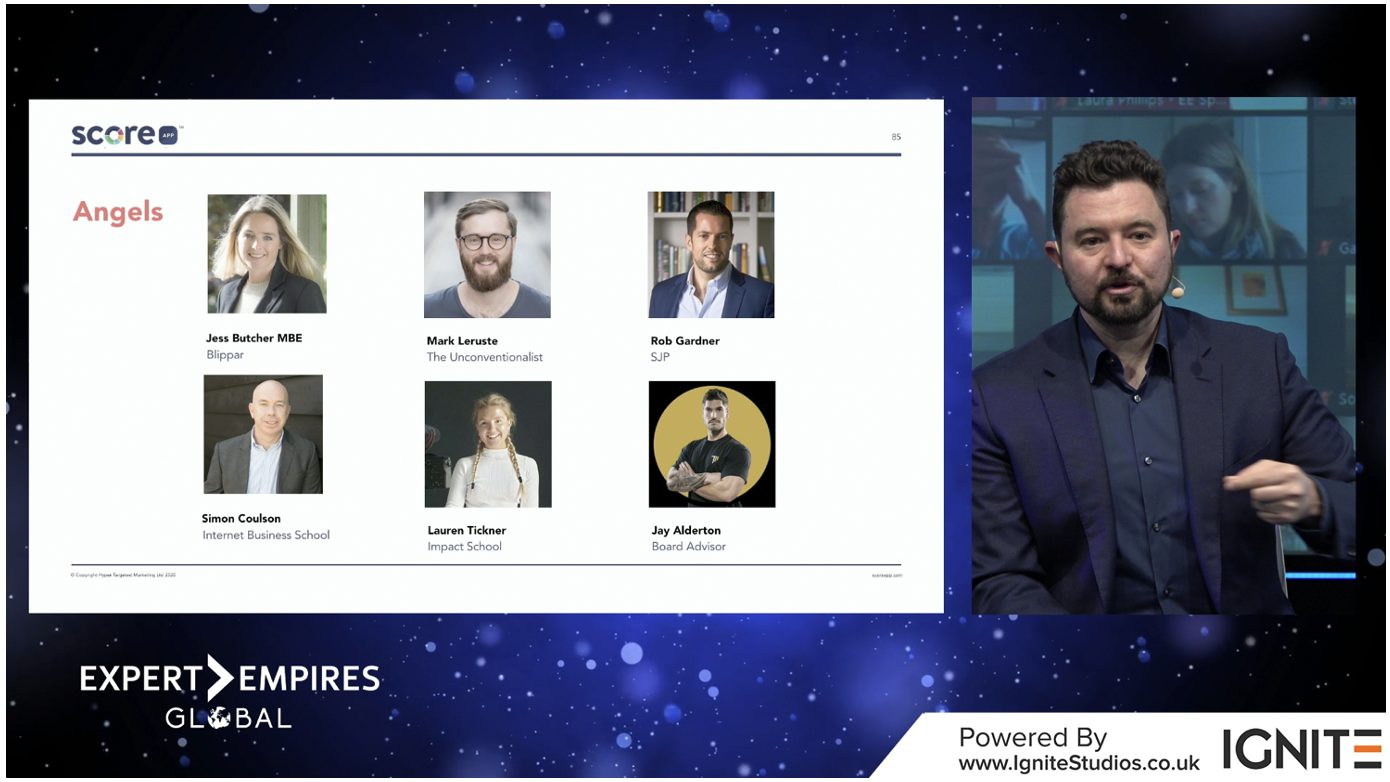
Task: Select Jess Butcher MBE's photo
Action: (x=267, y=254)
